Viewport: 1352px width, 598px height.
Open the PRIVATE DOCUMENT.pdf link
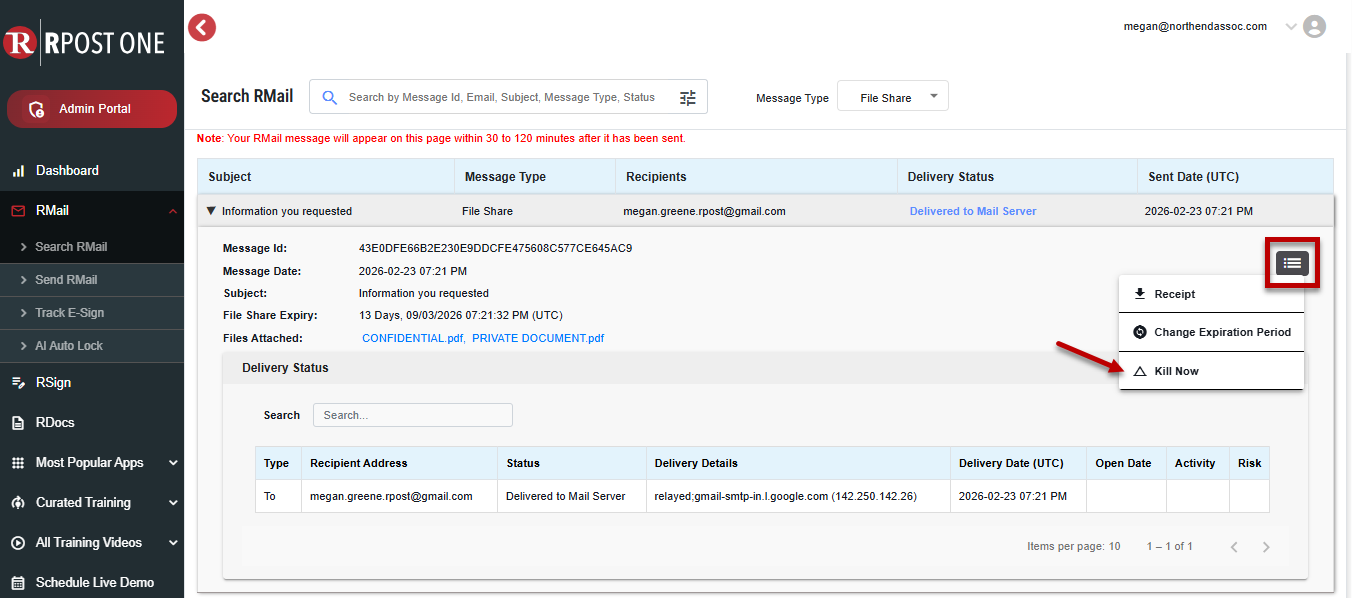[538, 338]
